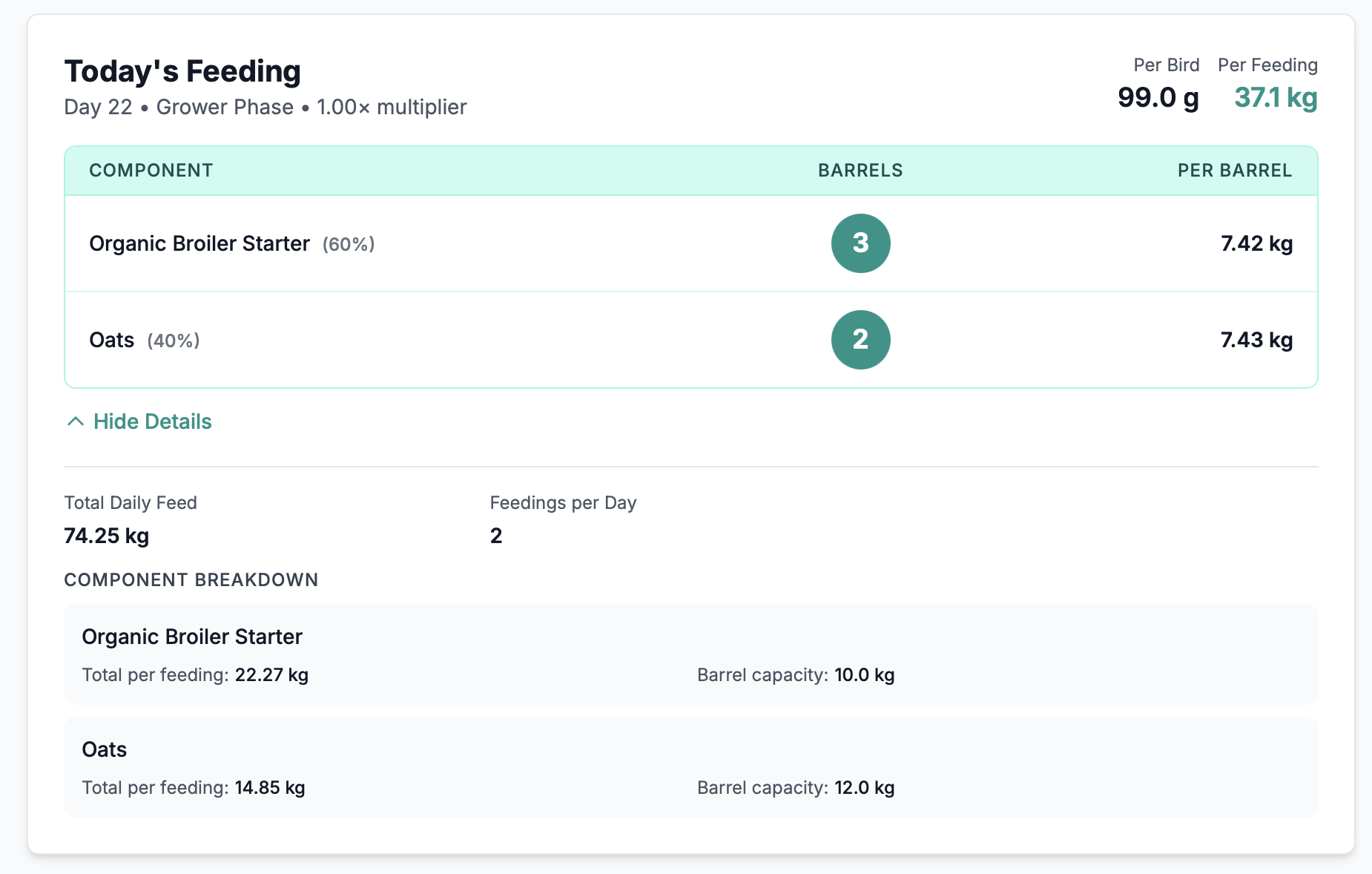The height and width of the screenshot is (874, 1372).
Task: Expand the Oats breakdown card
Action: coord(690,767)
